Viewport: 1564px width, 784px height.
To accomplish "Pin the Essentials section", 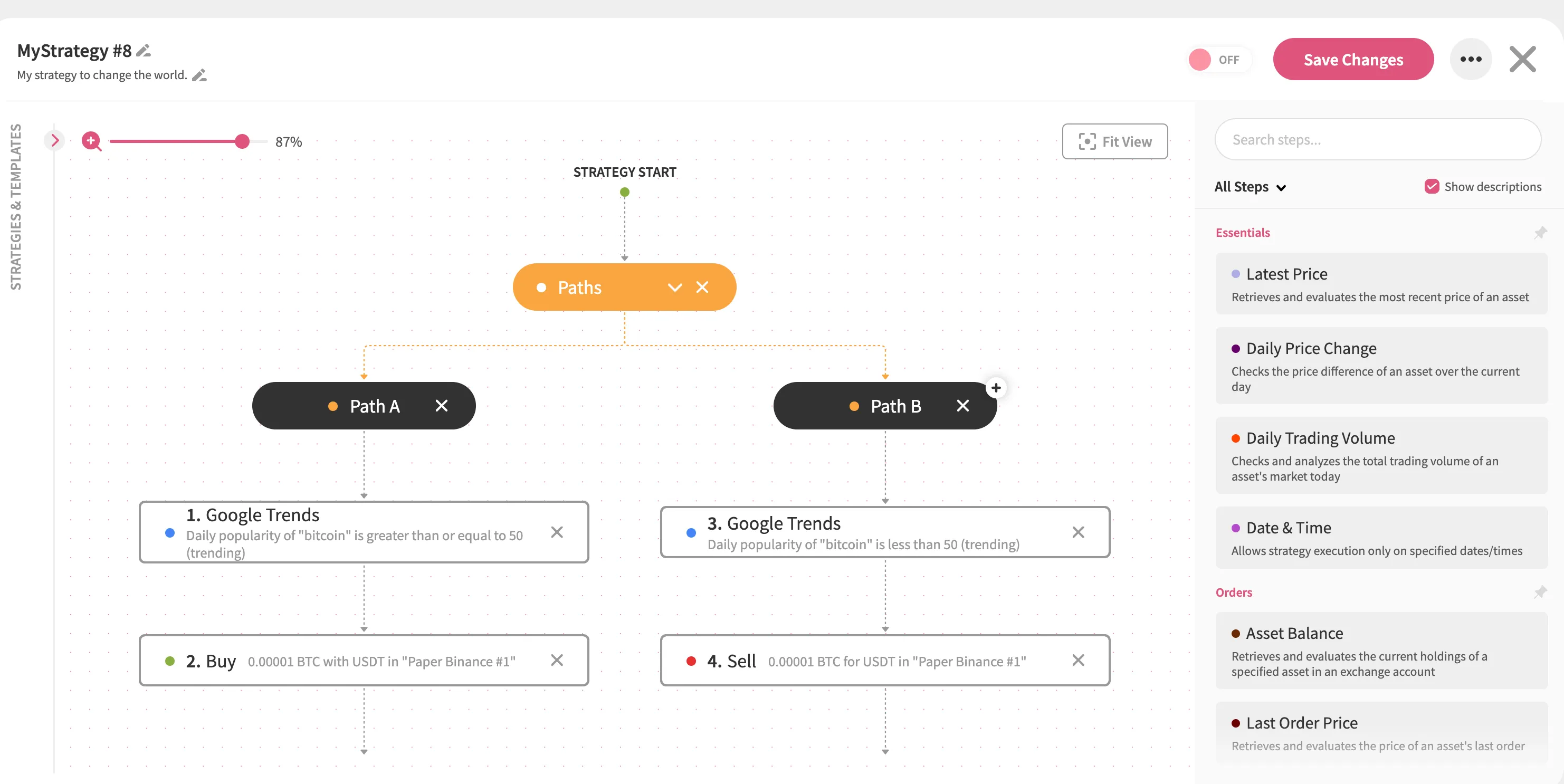I will 1540,233.
